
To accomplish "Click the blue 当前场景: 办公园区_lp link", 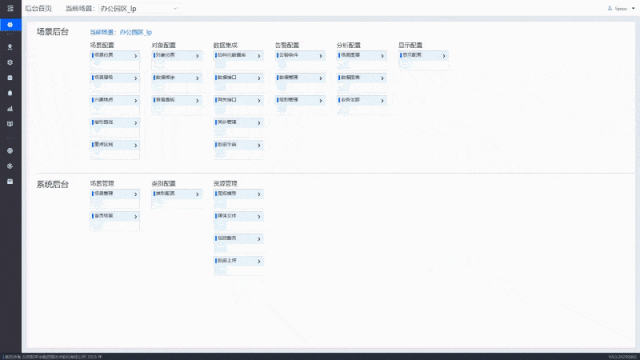I will 121,32.
